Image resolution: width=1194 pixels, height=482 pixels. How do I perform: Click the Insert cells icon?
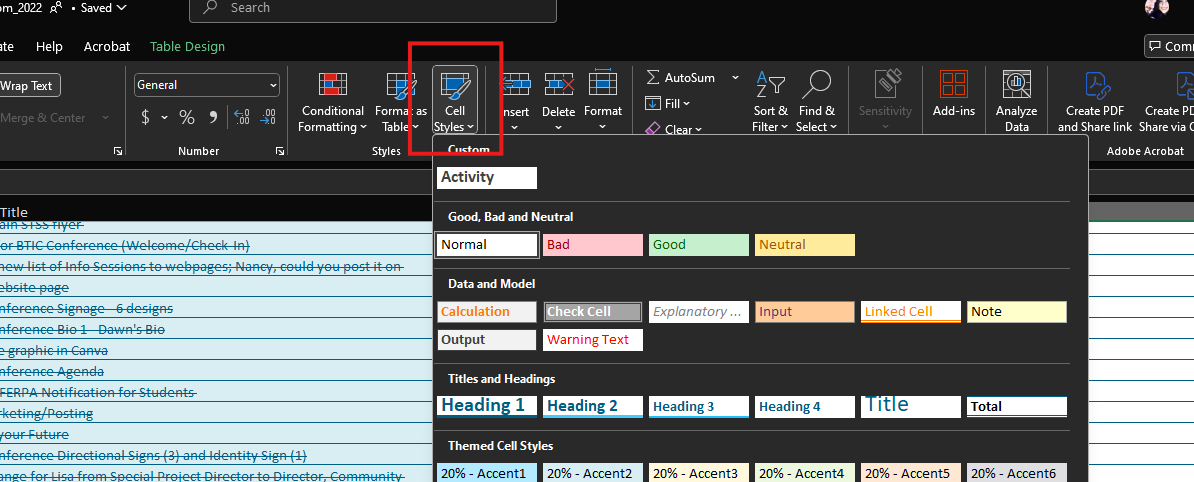[x=515, y=84]
